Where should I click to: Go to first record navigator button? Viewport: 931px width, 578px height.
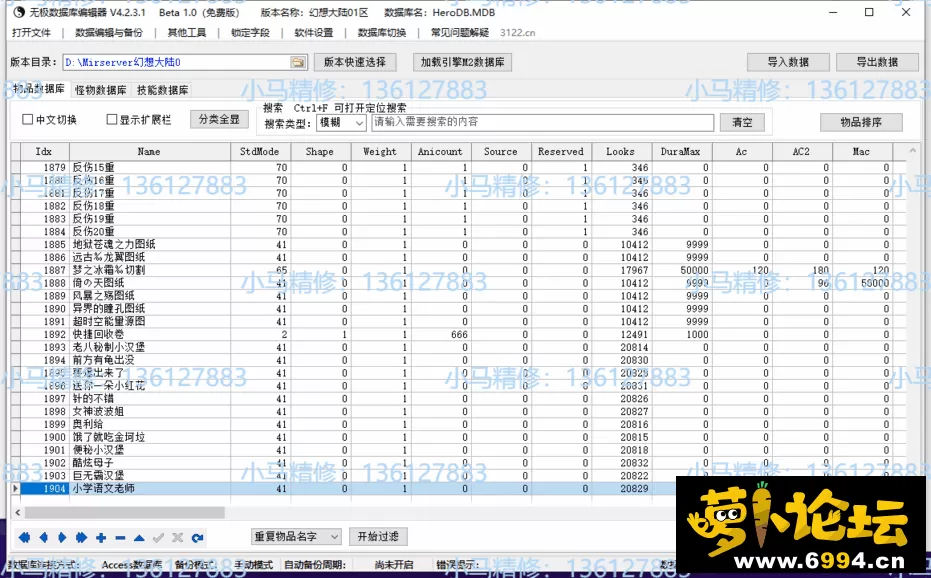coord(24,538)
